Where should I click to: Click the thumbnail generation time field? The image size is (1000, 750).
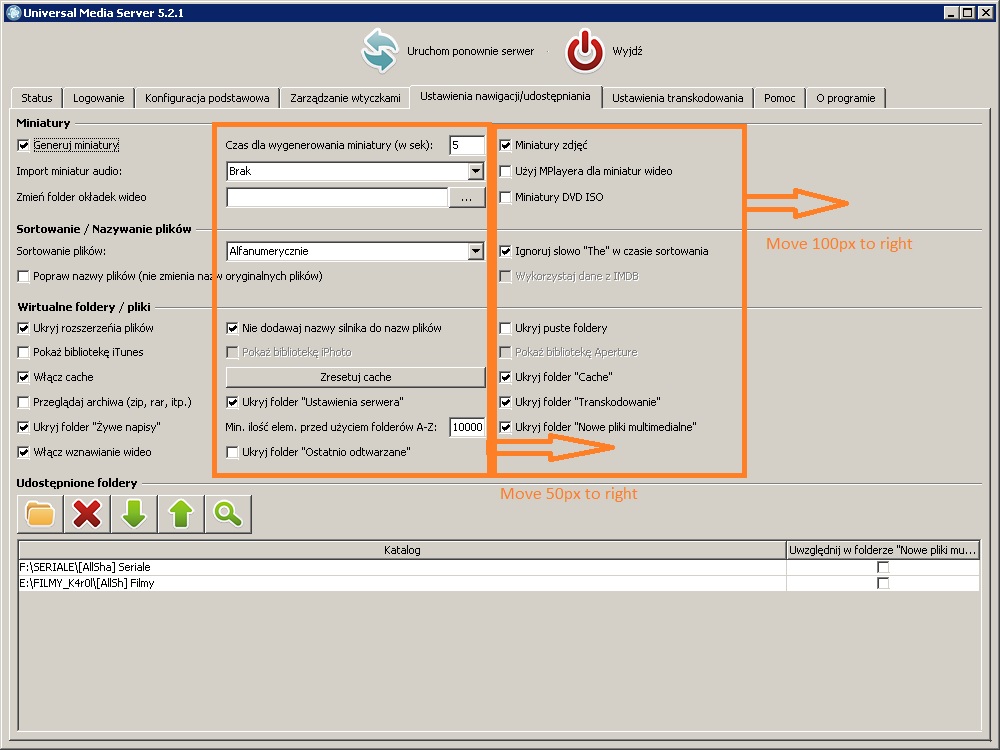pyautogui.click(x=467, y=145)
